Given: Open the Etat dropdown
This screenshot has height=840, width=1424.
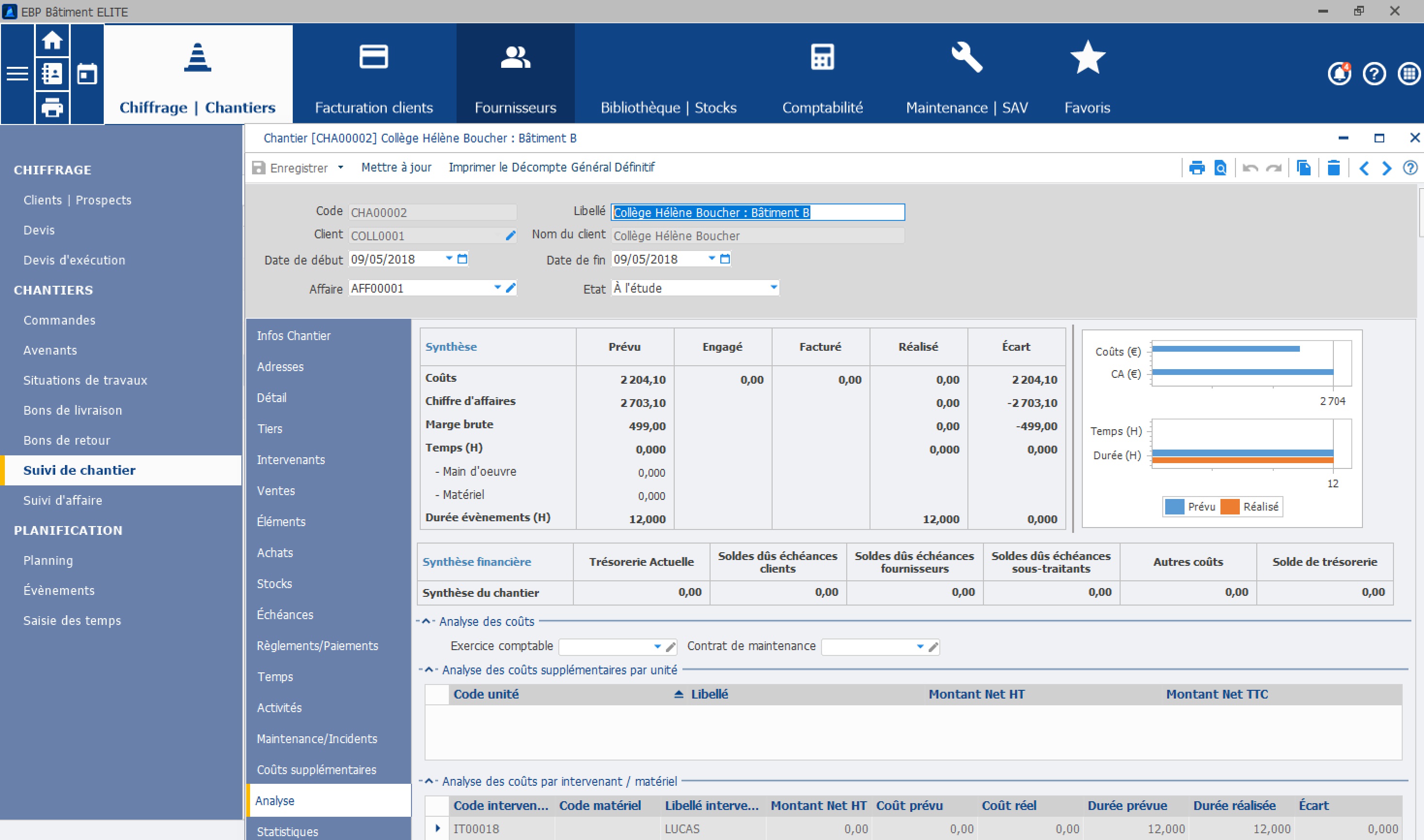Looking at the screenshot, I should [774, 288].
